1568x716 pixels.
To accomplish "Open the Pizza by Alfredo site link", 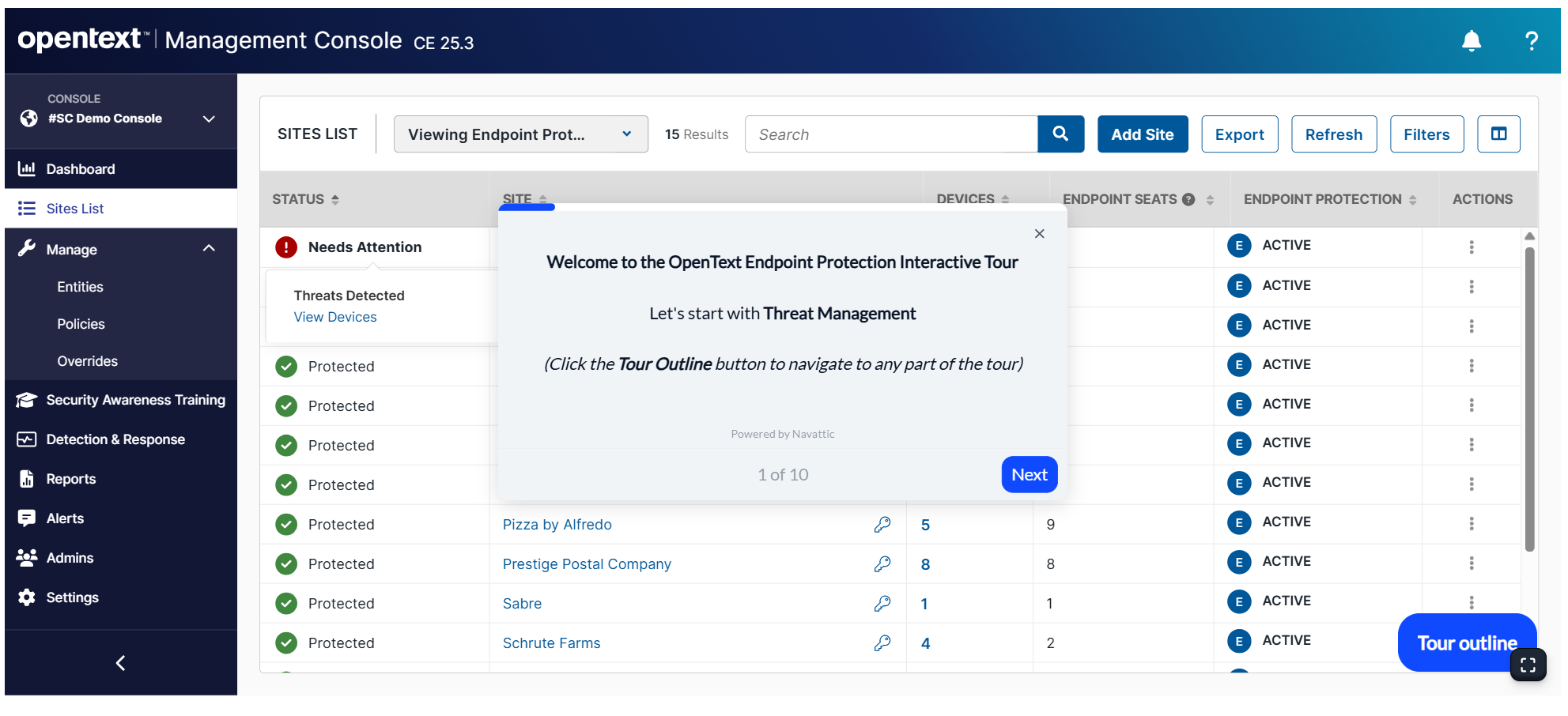I will [557, 525].
